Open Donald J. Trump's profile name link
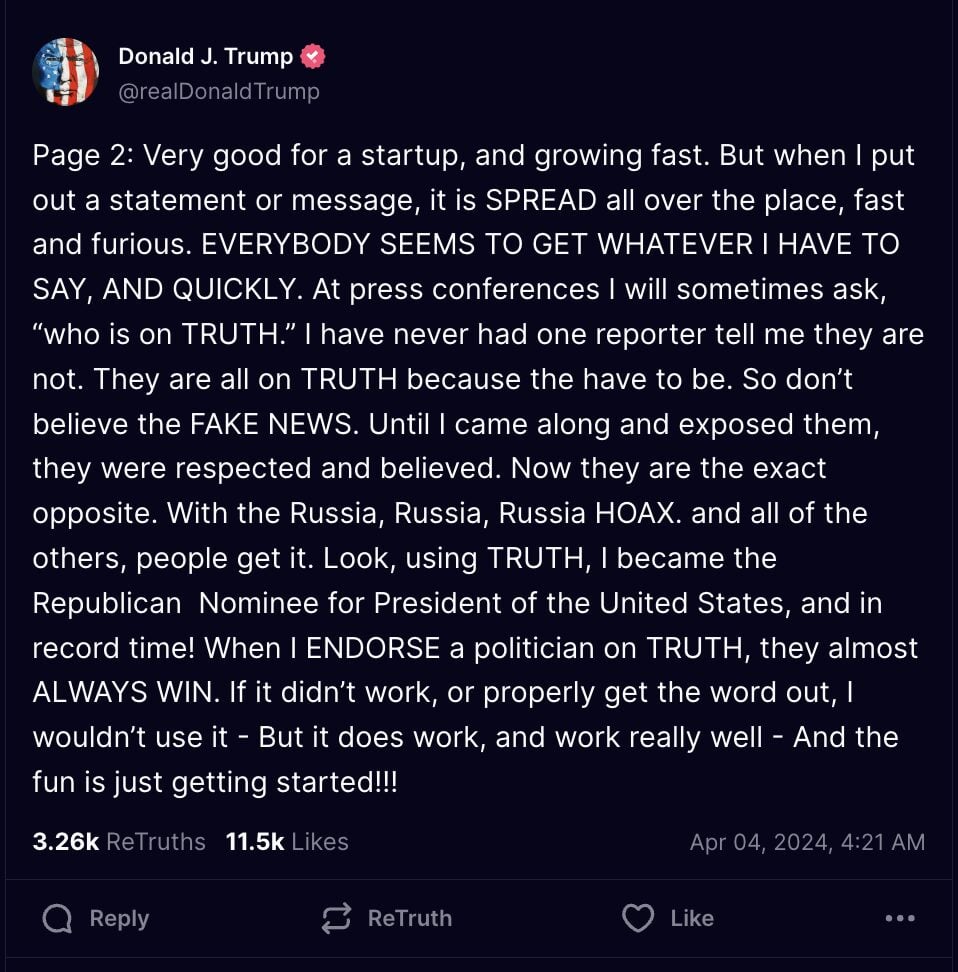 205,56
